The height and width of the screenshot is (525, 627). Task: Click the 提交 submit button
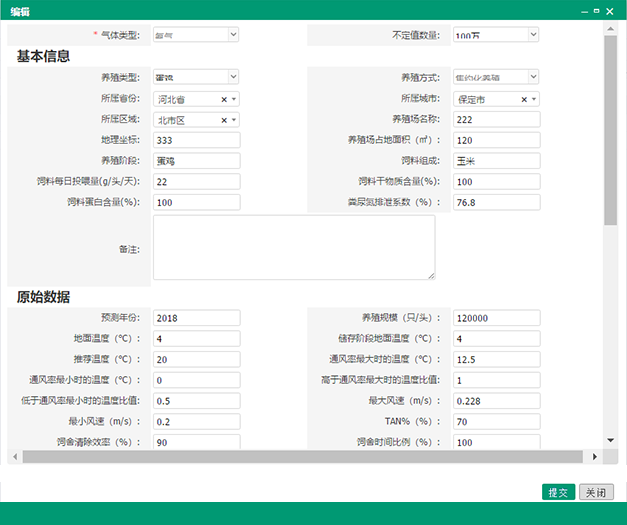(x=557, y=493)
